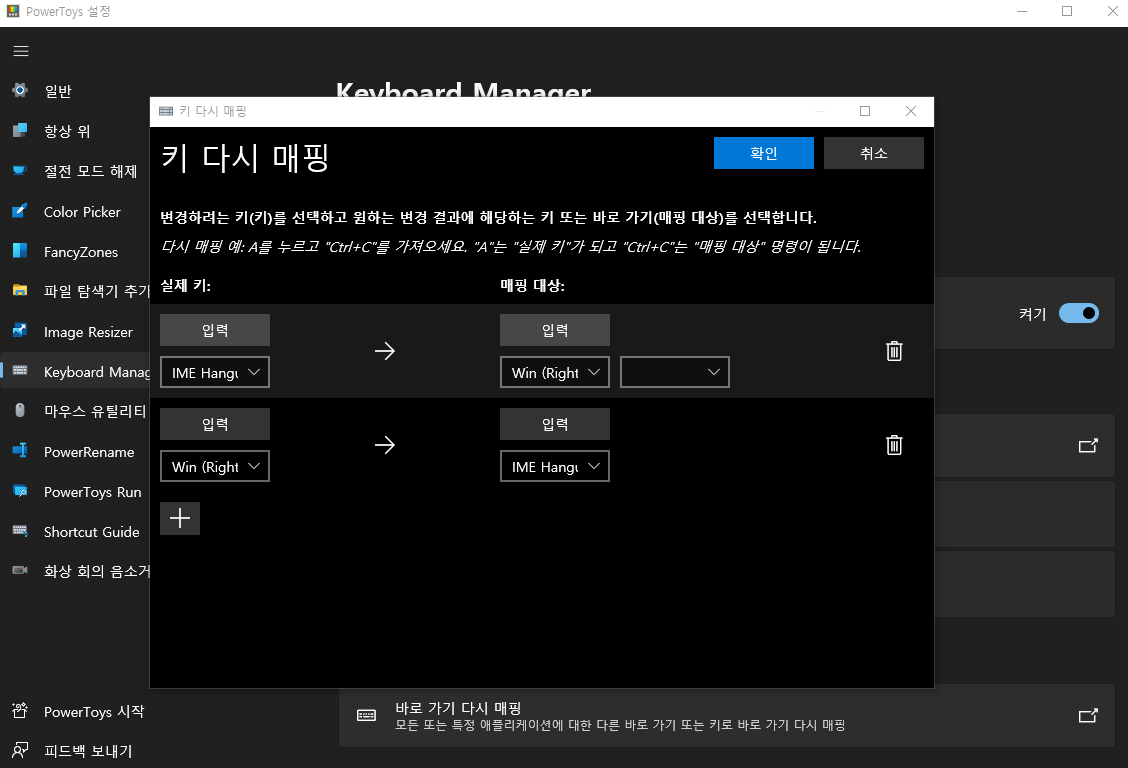This screenshot has height=768, width=1128.
Task: Click the FancyZones sidebar icon
Action: coord(20,250)
